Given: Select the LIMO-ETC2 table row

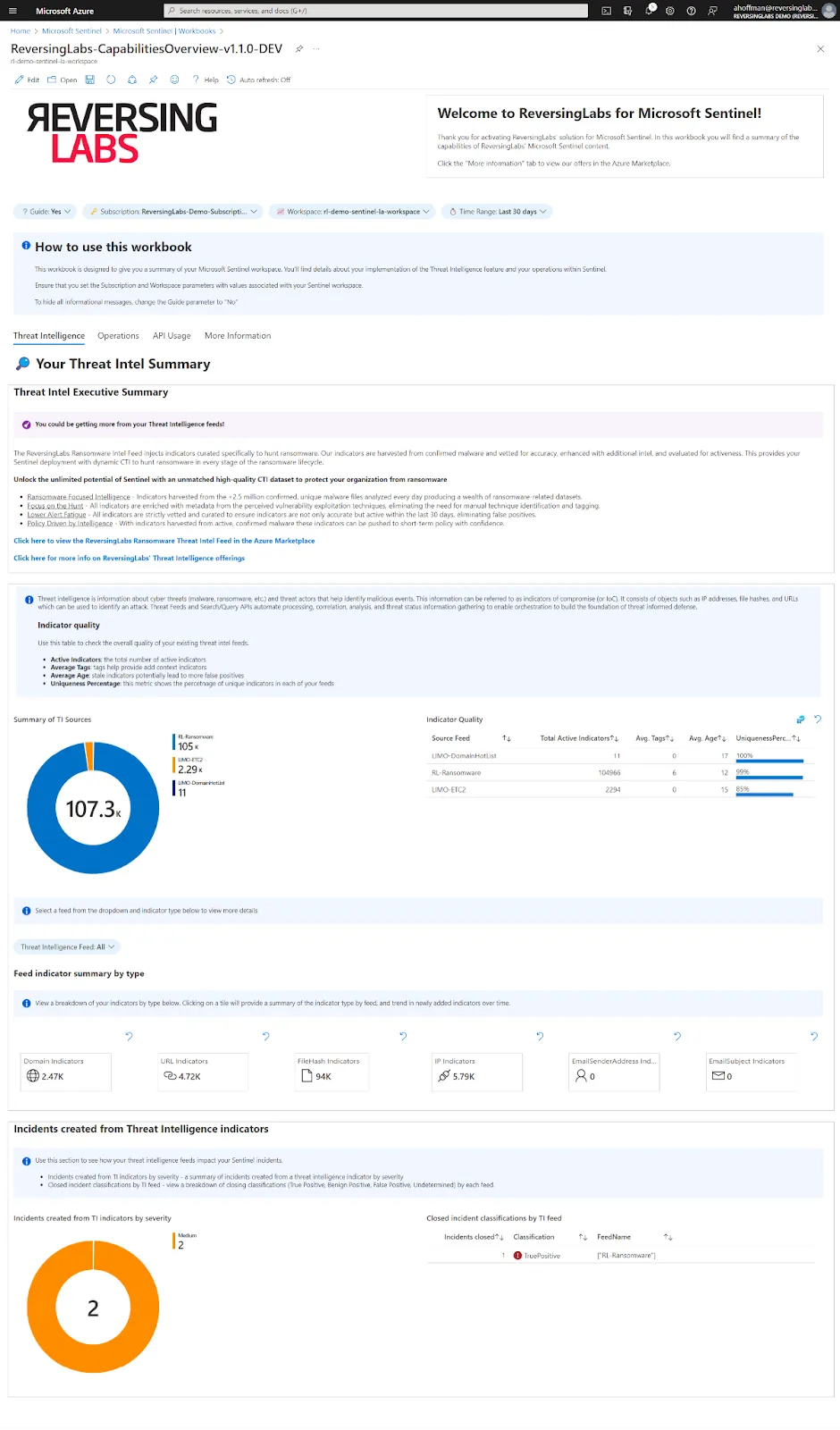Looking at the screenshot, I should coord(621,790).
